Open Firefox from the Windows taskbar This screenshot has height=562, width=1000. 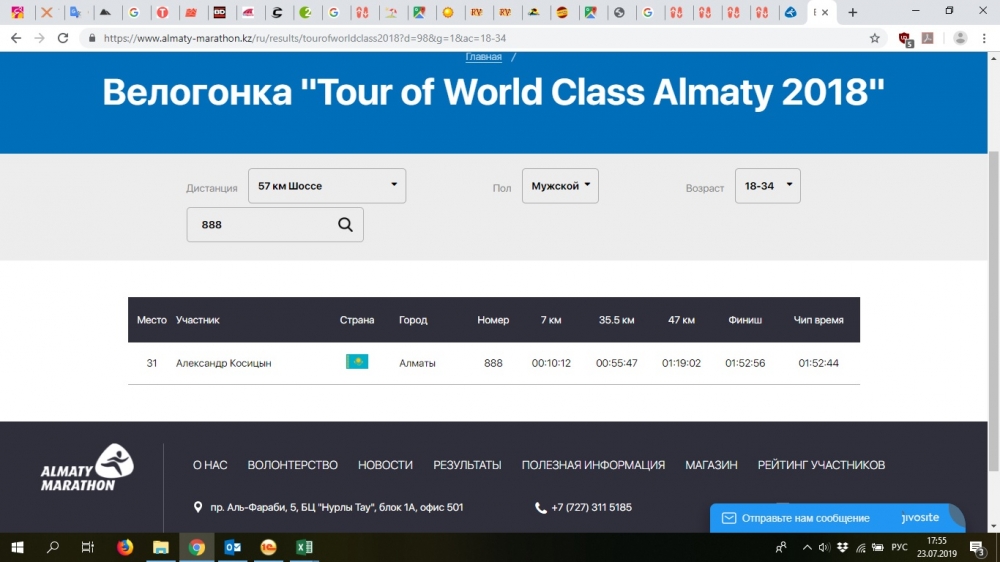tap(125, 547)
